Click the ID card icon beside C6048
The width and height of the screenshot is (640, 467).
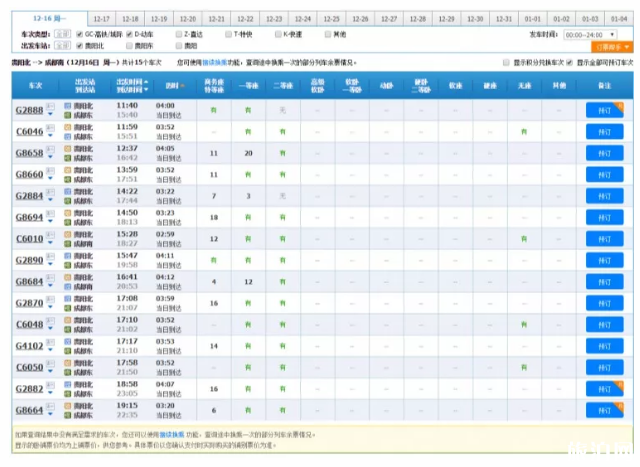(x=50, y=321)
